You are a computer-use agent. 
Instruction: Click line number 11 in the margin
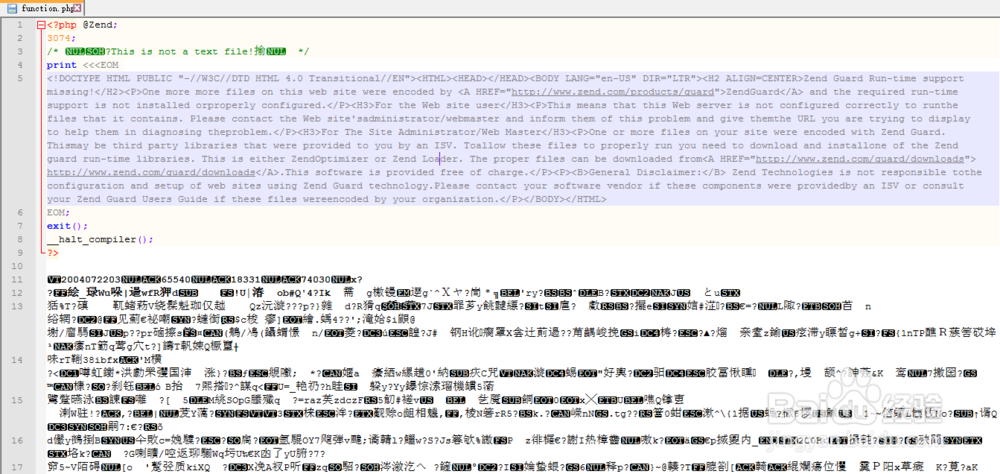click(x=18, y=279)
